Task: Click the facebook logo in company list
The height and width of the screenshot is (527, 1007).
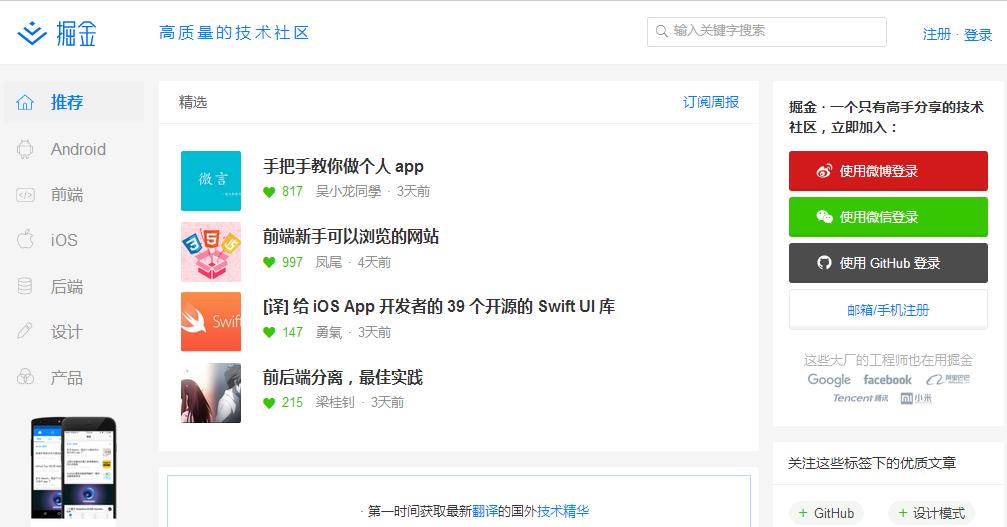Action: pos(888,380)
